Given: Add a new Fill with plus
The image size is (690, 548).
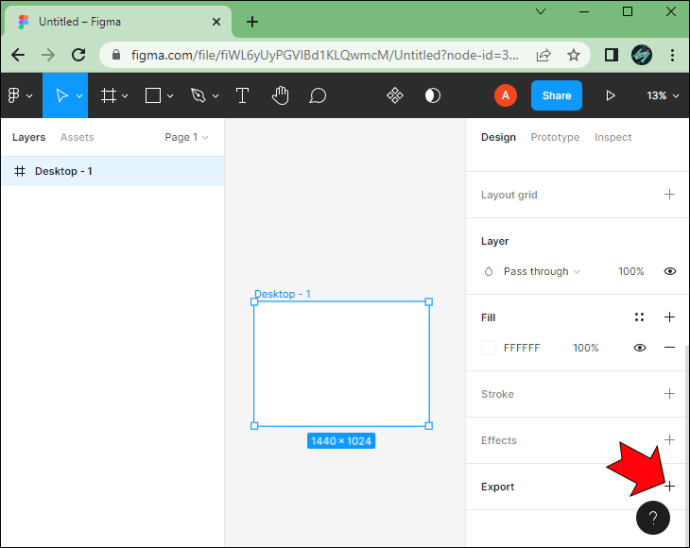Looking at the screenshot, I should click(x=669, y=317).
